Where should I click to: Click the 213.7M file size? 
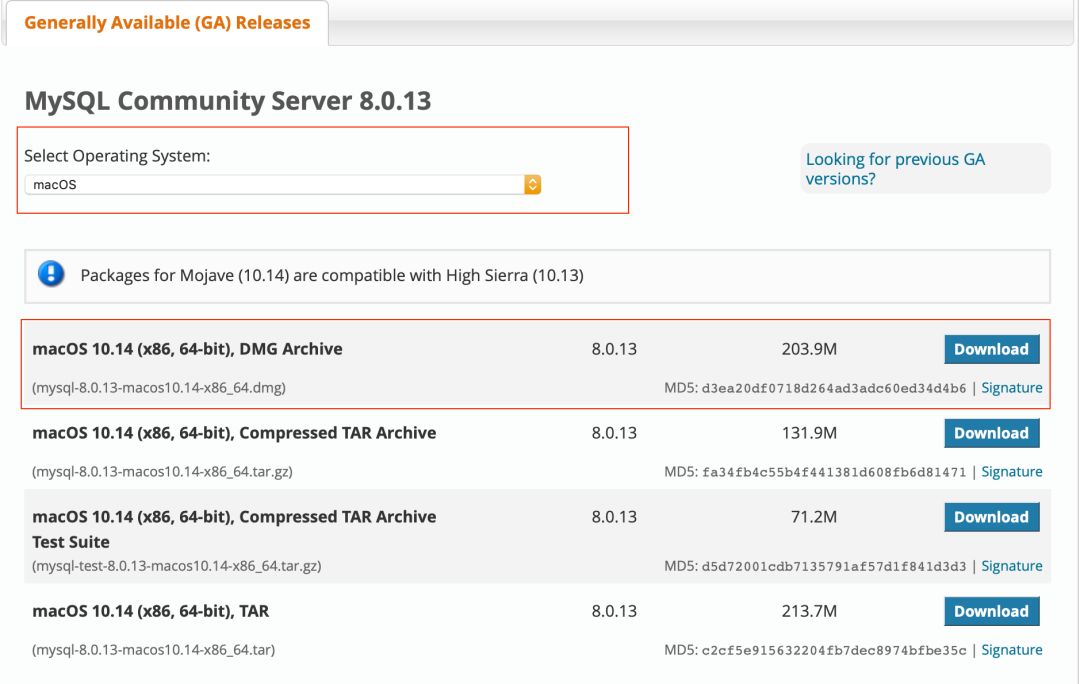point(809,611)
